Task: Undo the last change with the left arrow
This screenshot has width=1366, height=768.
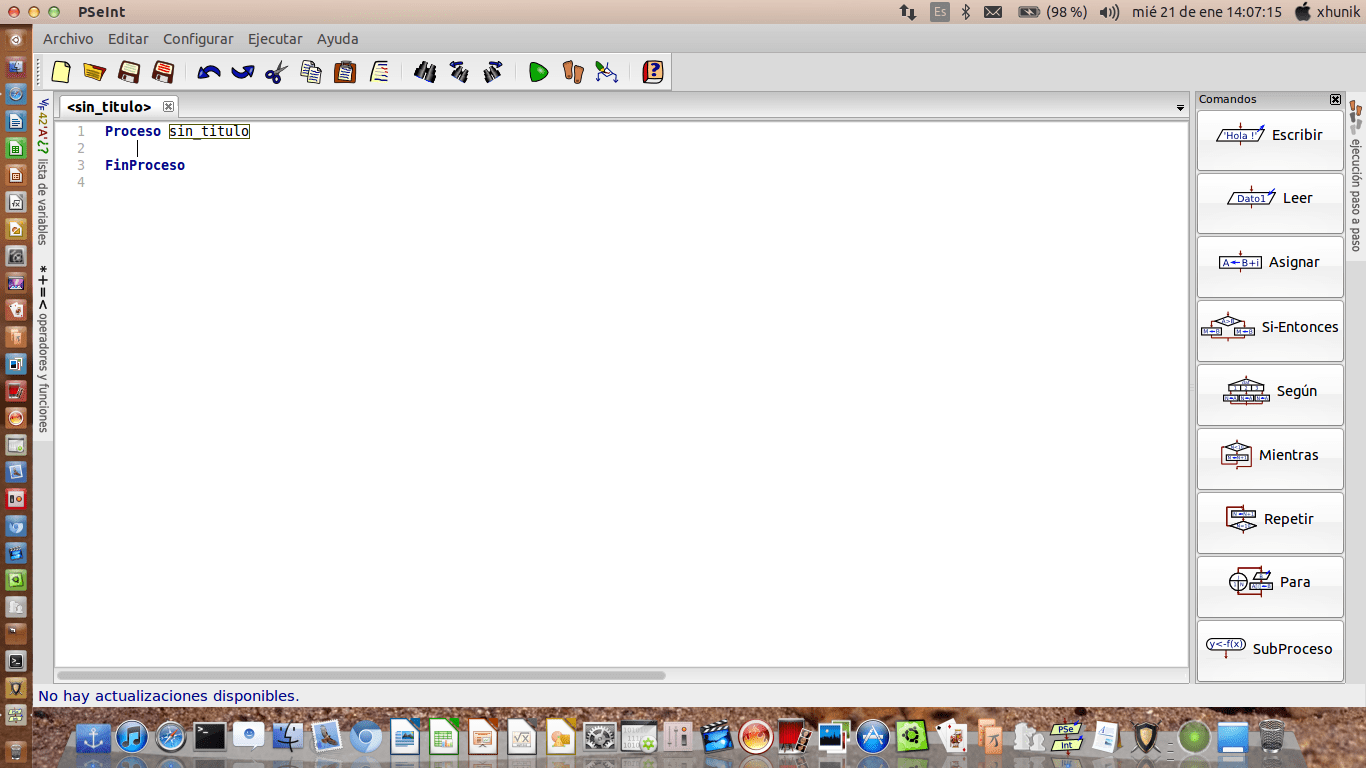Action: coord(209,72)
